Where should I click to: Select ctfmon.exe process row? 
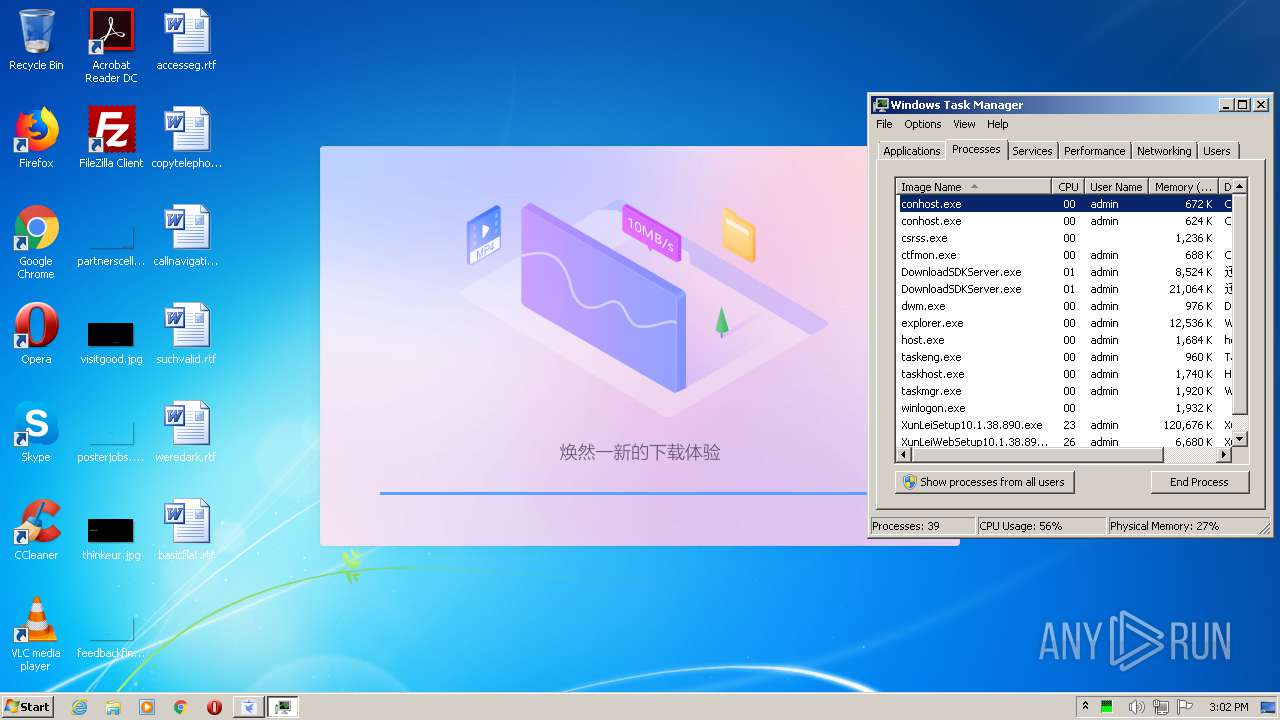click(1064, 255)
